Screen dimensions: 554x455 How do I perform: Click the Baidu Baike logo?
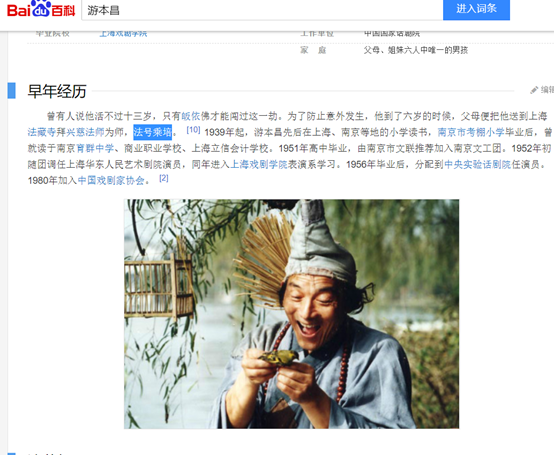point(41,9)
